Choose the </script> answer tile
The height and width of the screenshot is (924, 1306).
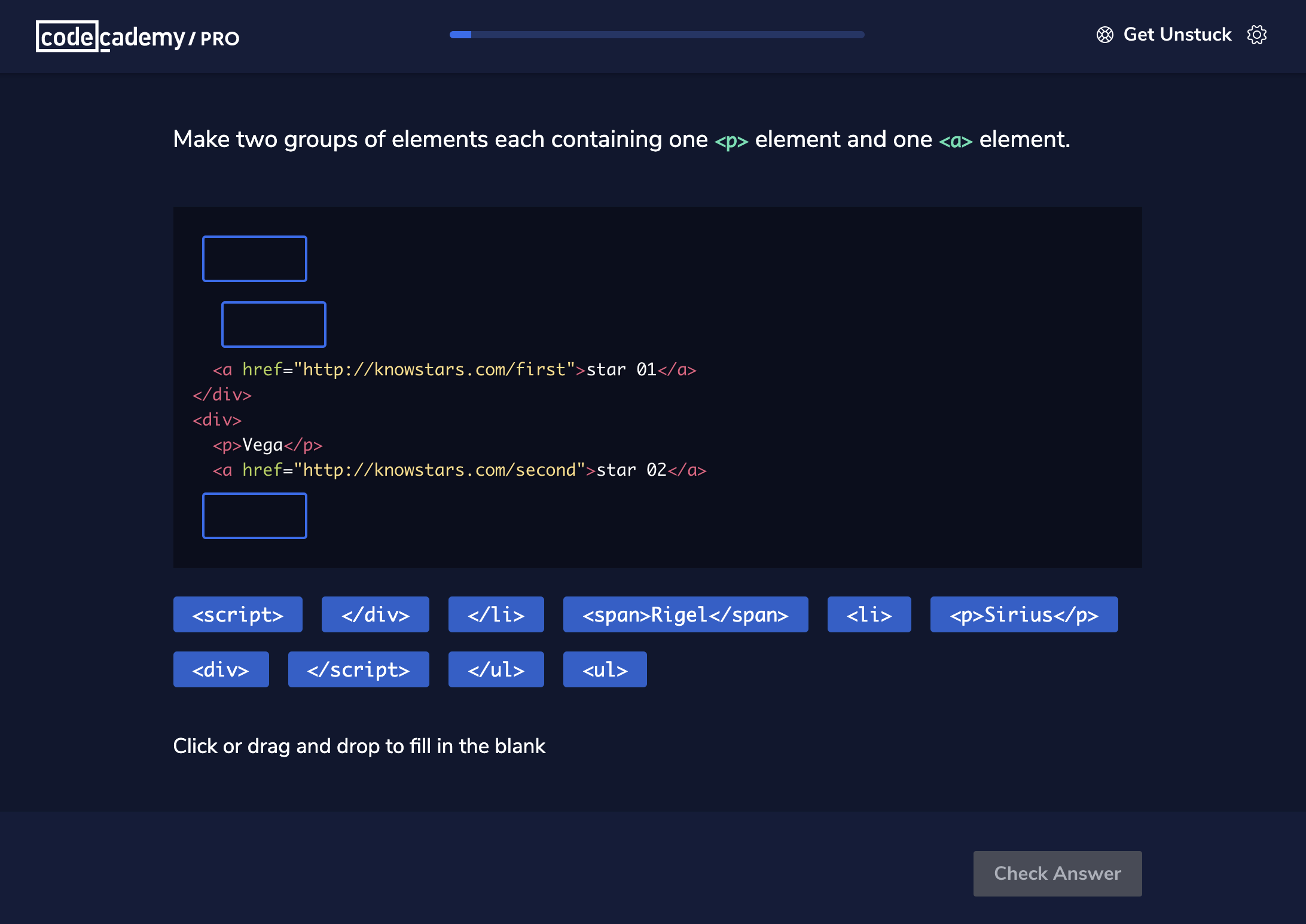point(359,669)
